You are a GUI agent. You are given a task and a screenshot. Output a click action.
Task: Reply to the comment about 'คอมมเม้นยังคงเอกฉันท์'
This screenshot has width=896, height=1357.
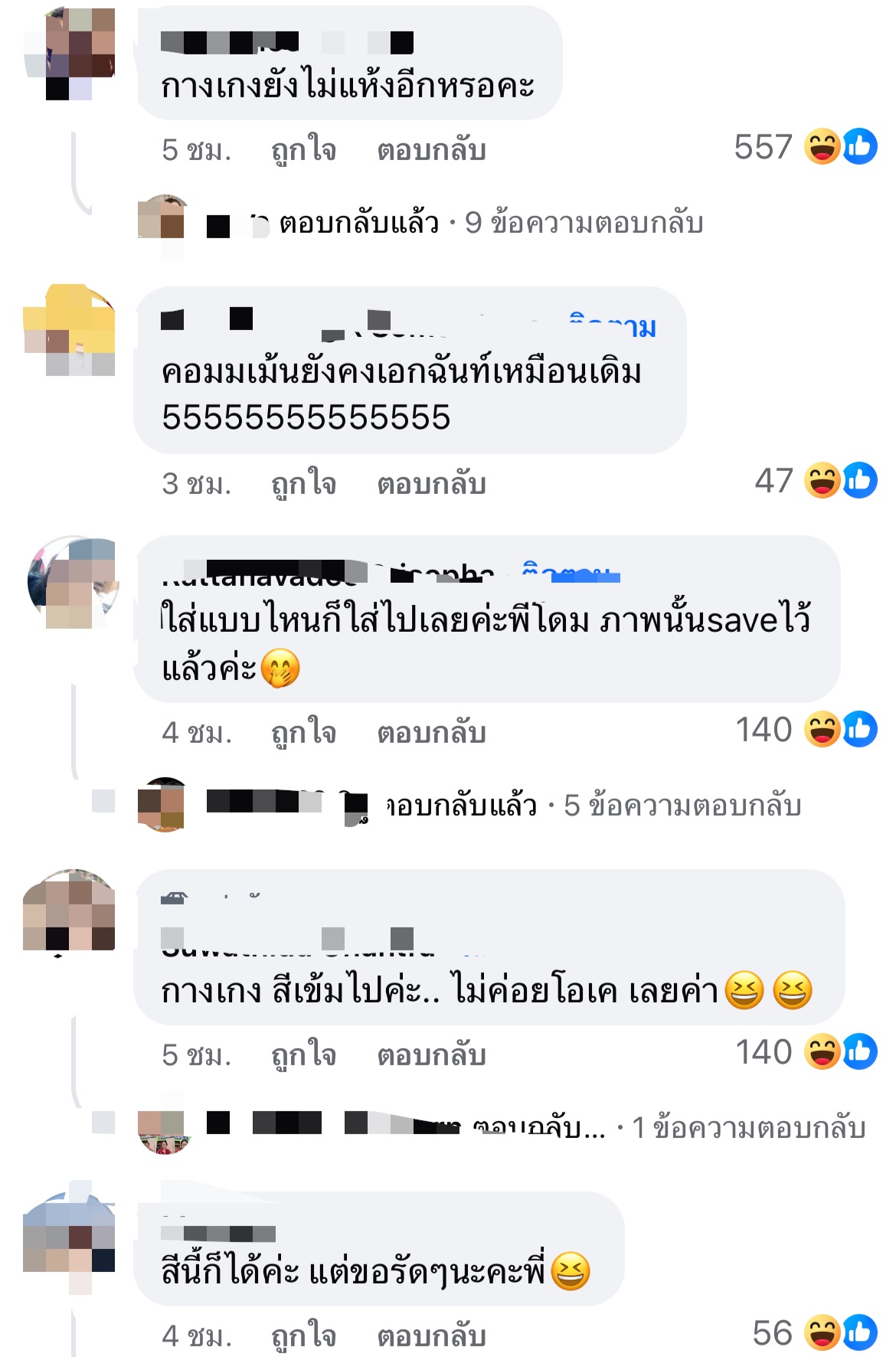pyautogui.click(x=432, y=484)
